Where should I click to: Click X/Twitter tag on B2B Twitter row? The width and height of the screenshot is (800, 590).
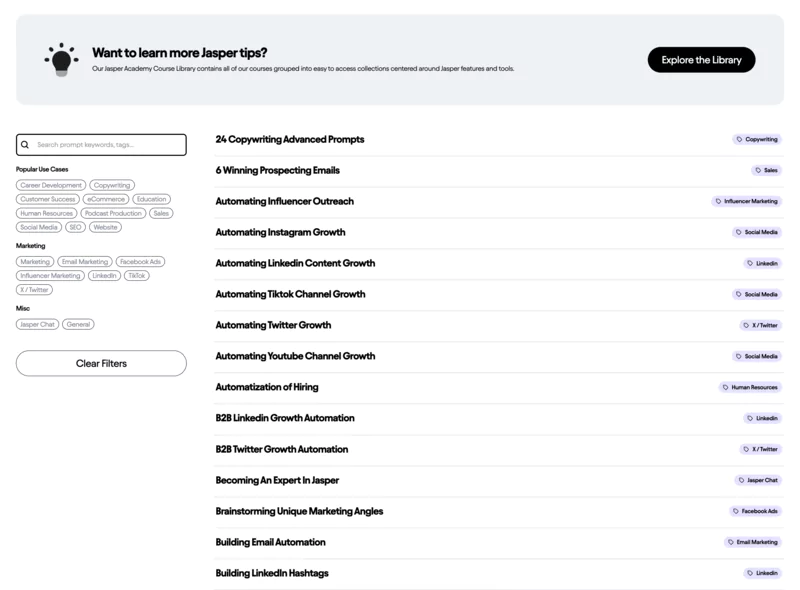point(761,449)
